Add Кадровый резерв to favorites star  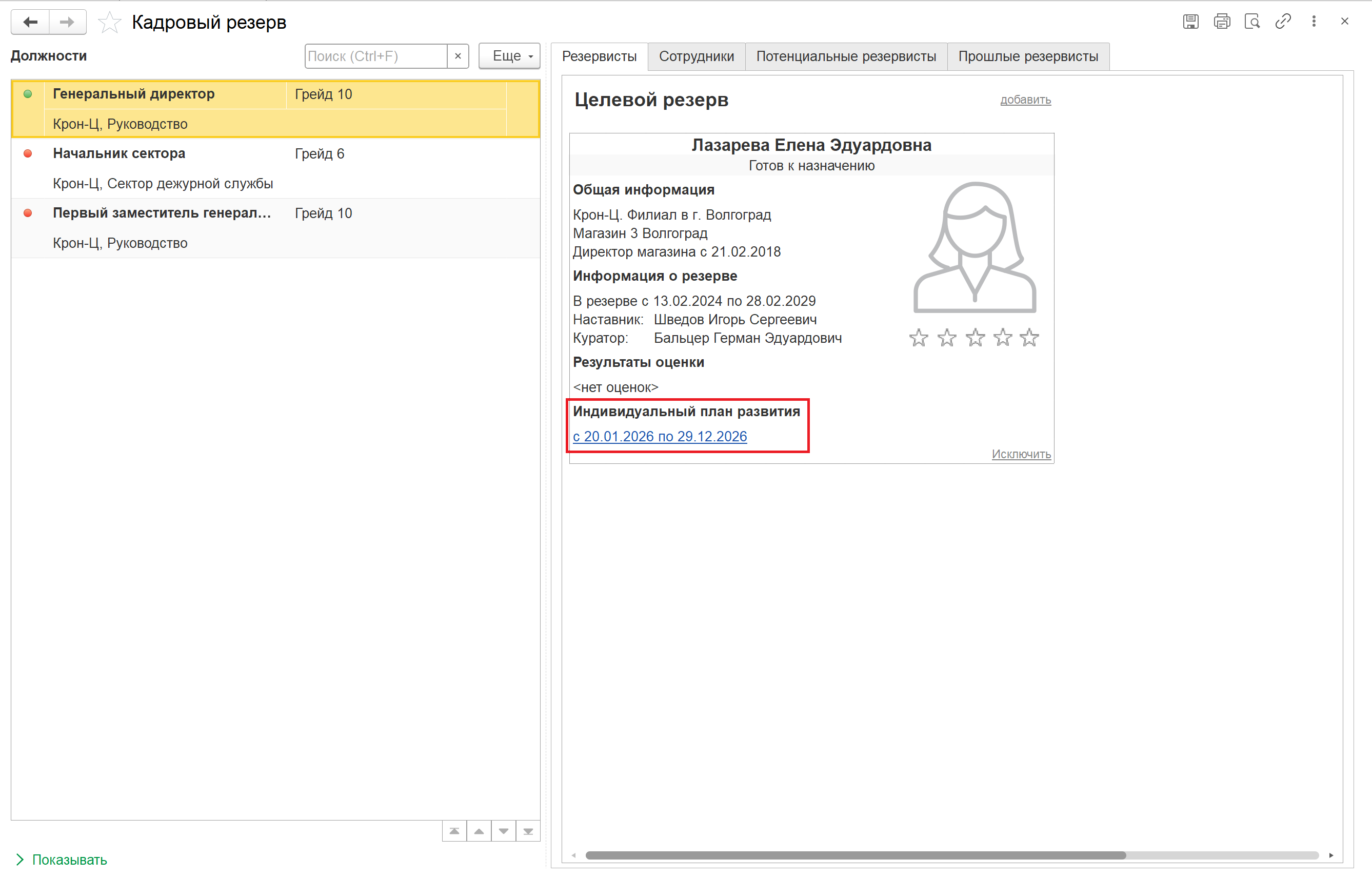[109, 23]
